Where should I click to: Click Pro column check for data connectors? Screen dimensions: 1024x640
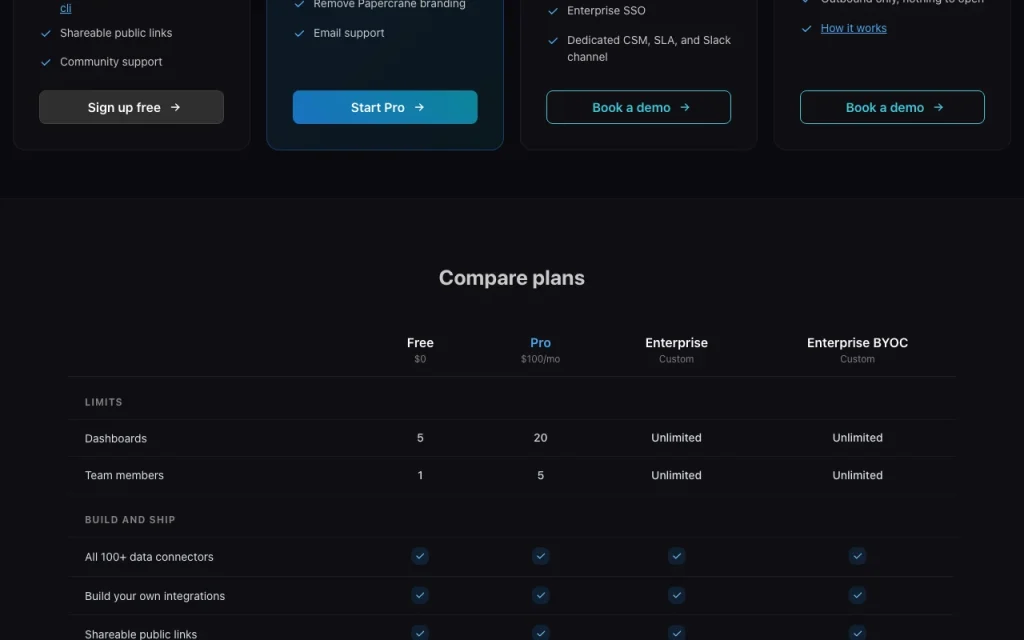pyautogui.click(x=540, y=556)
